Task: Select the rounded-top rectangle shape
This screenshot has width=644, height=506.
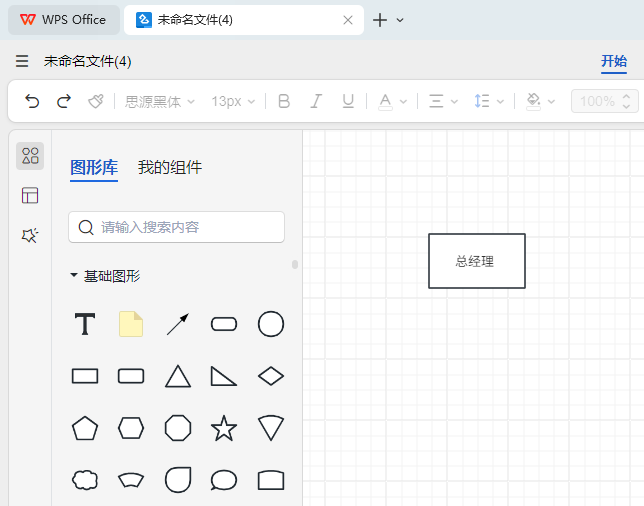Action: tap(271, 480)
